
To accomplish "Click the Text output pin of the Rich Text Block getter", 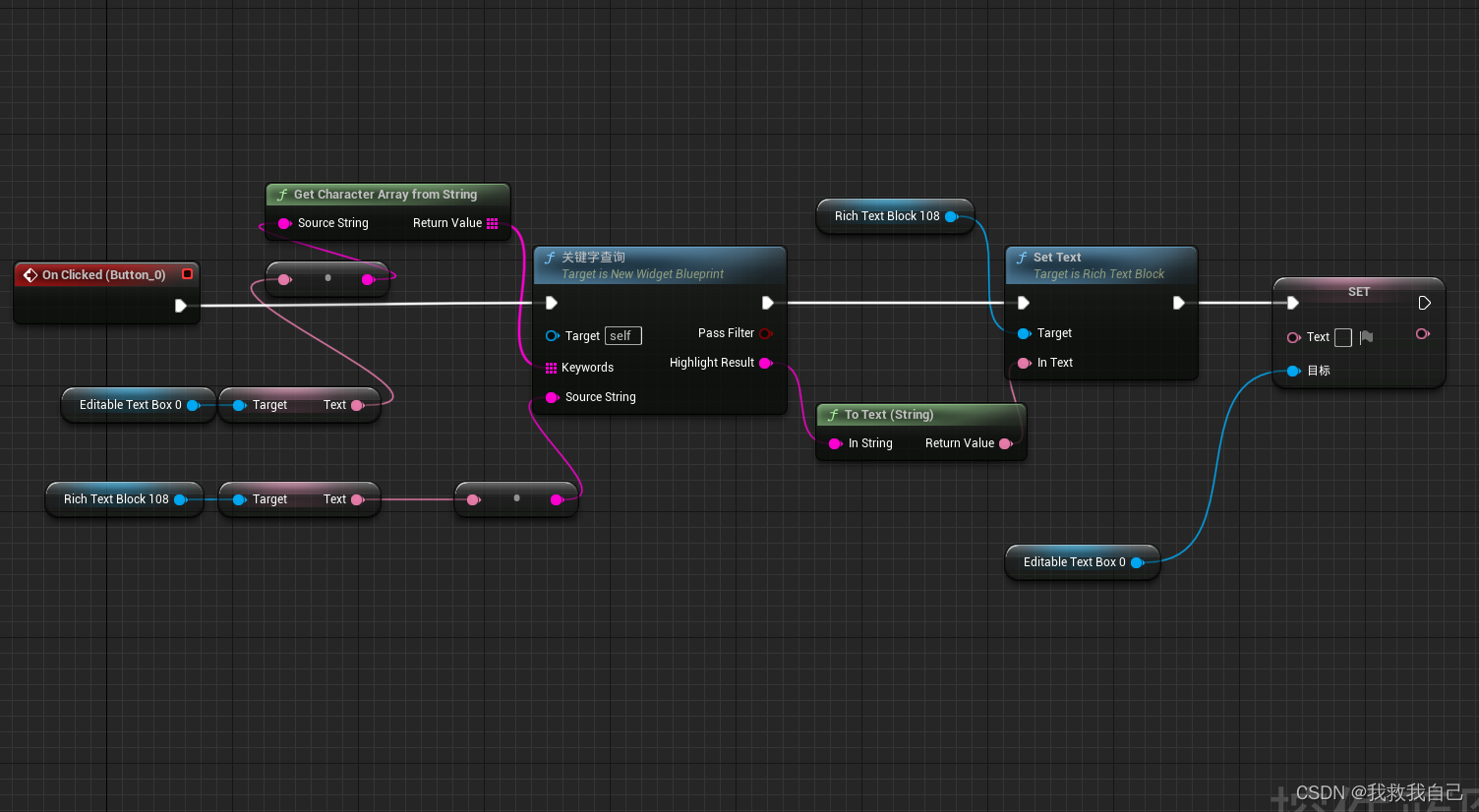I will coord(358,499).
